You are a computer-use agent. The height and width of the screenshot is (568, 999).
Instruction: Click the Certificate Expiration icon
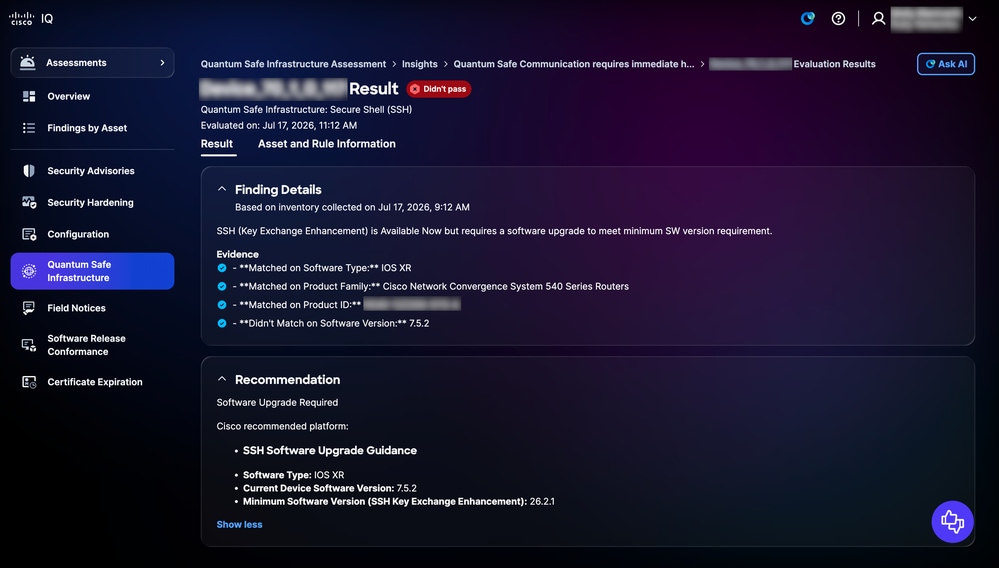29,382
